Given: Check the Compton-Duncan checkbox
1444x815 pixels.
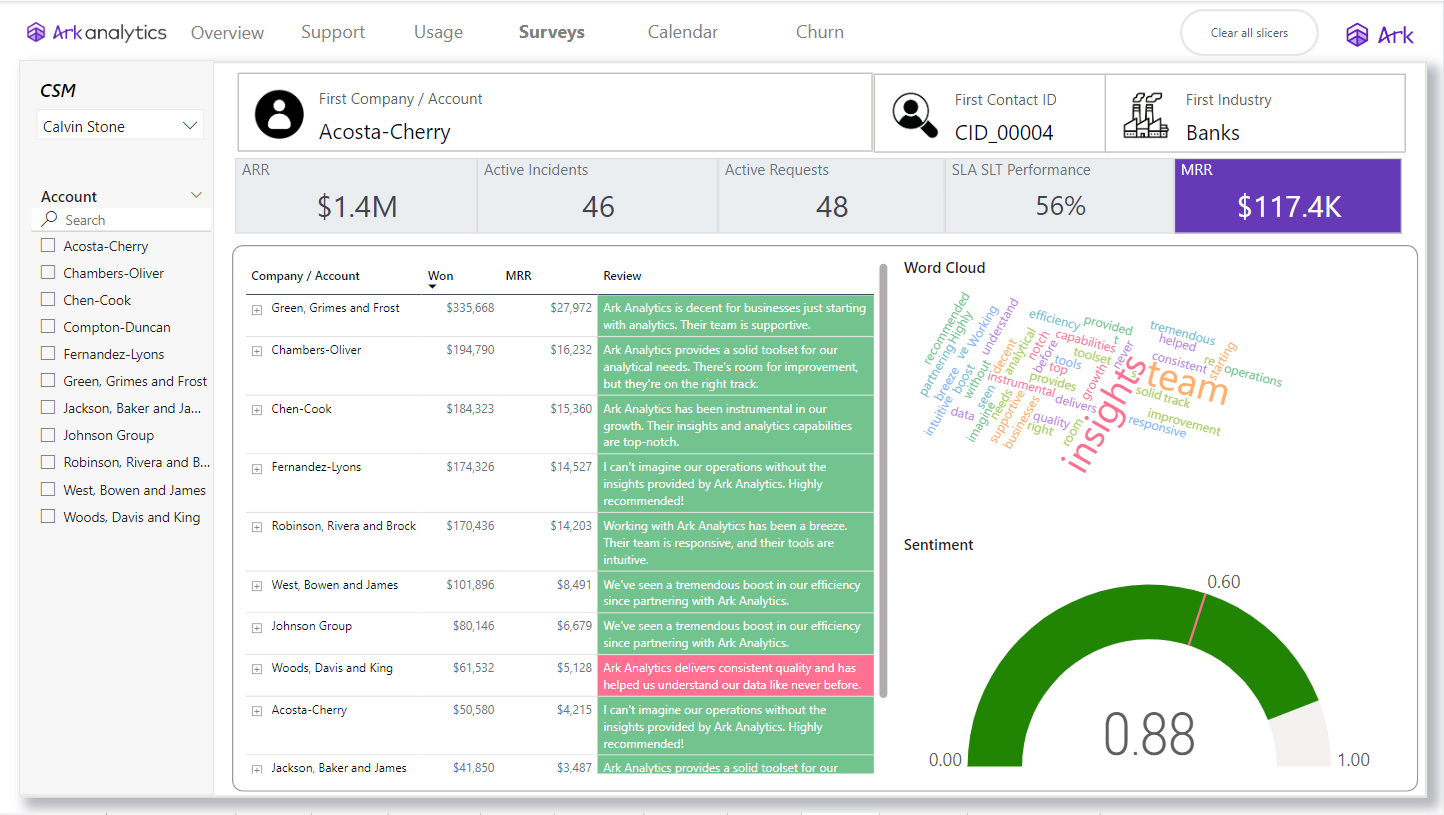Looking at the screenshot, I should click(46, 326).
